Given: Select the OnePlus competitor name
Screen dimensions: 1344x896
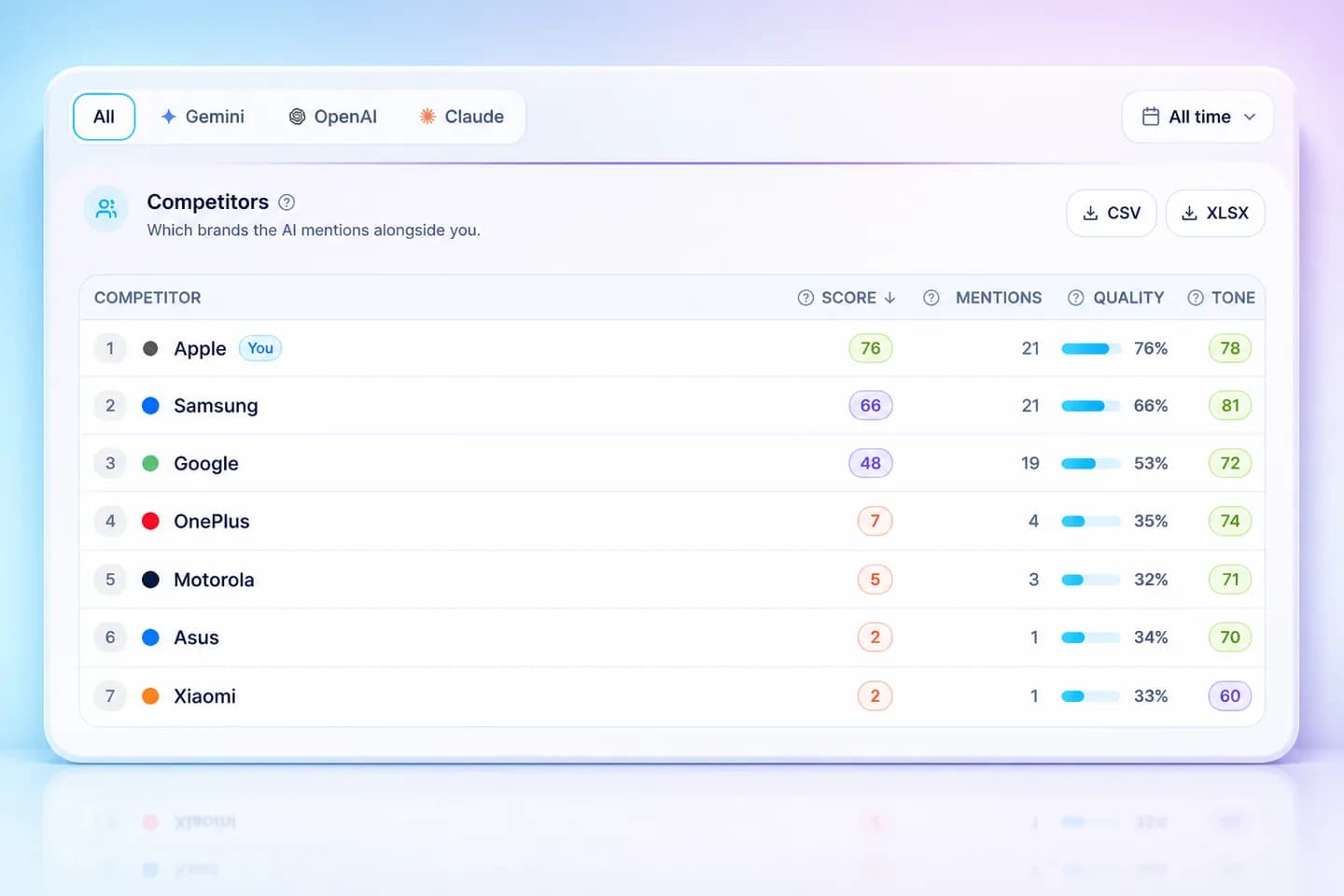Looking at the screenshot, I should 212,522.
